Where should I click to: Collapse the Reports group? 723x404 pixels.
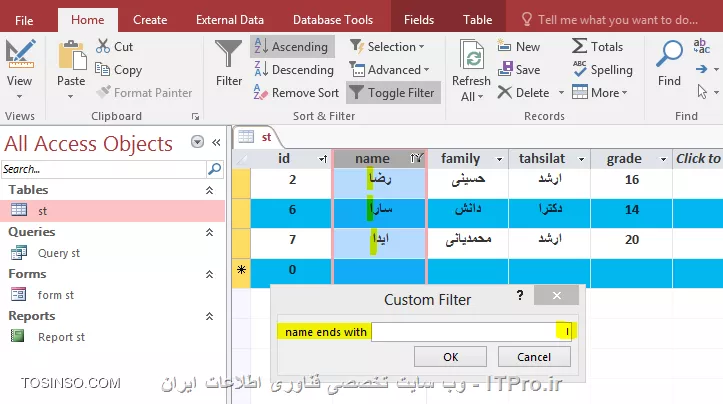(x=209, y=316)
